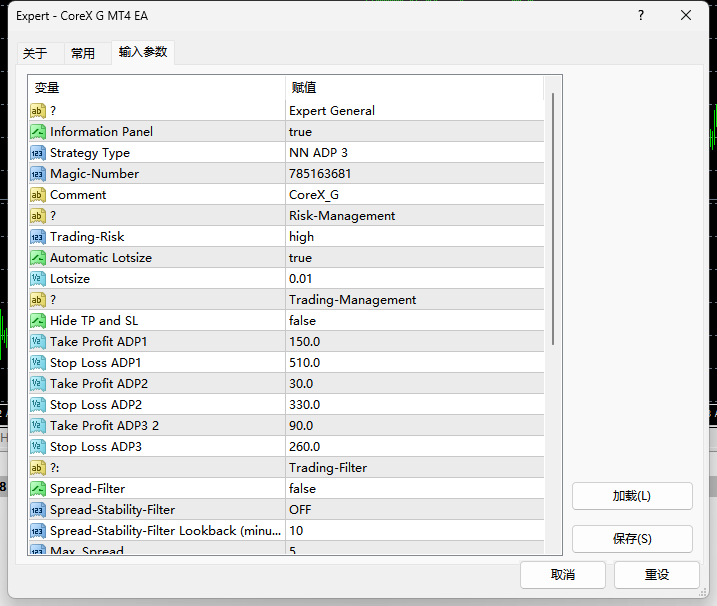Click the icon next to Stop Loss ADP2
Viewport: 717px width, 606px height.
click(38, 405)
